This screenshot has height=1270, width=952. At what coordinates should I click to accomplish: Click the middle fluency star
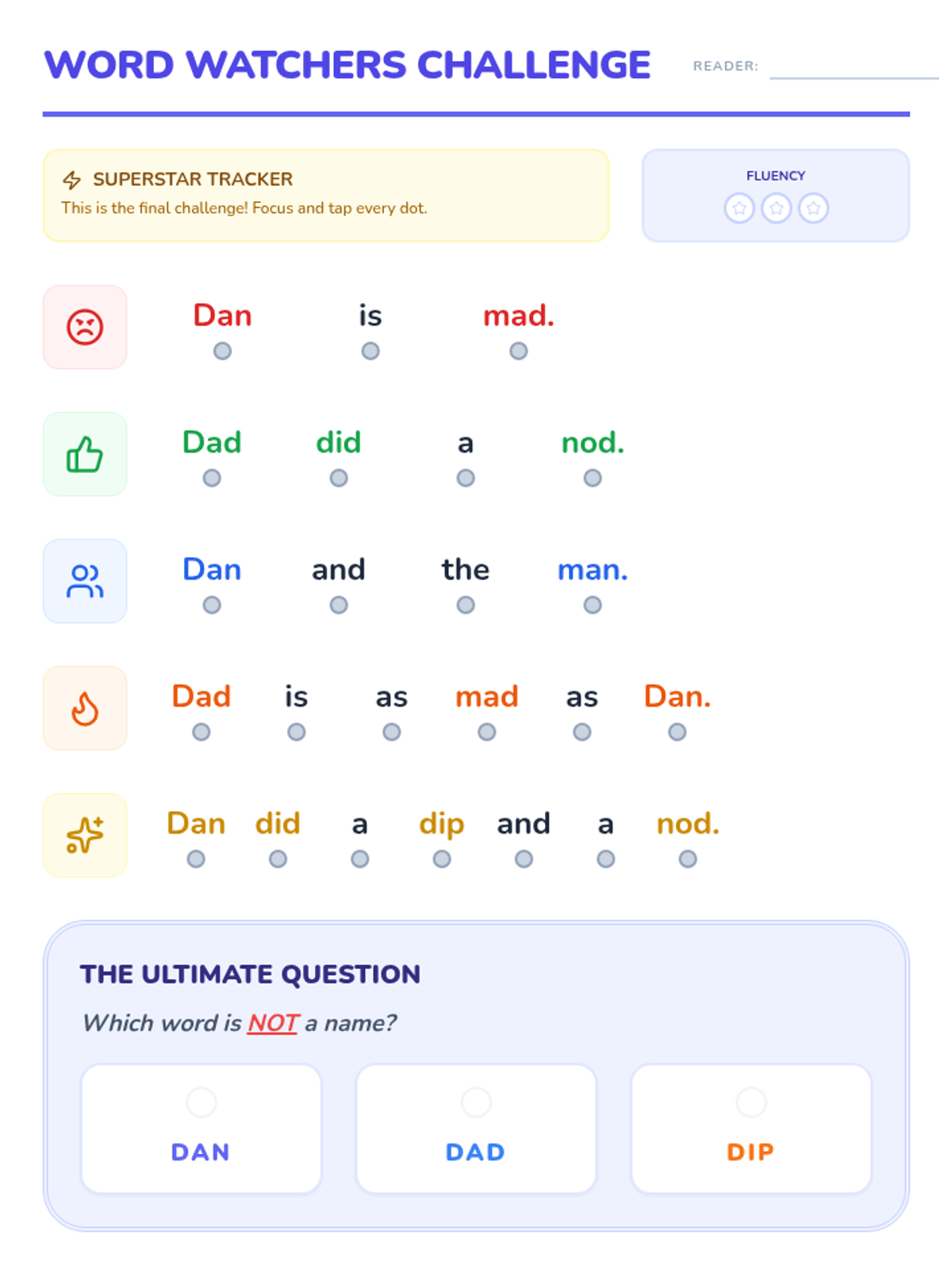pos(777,209)
